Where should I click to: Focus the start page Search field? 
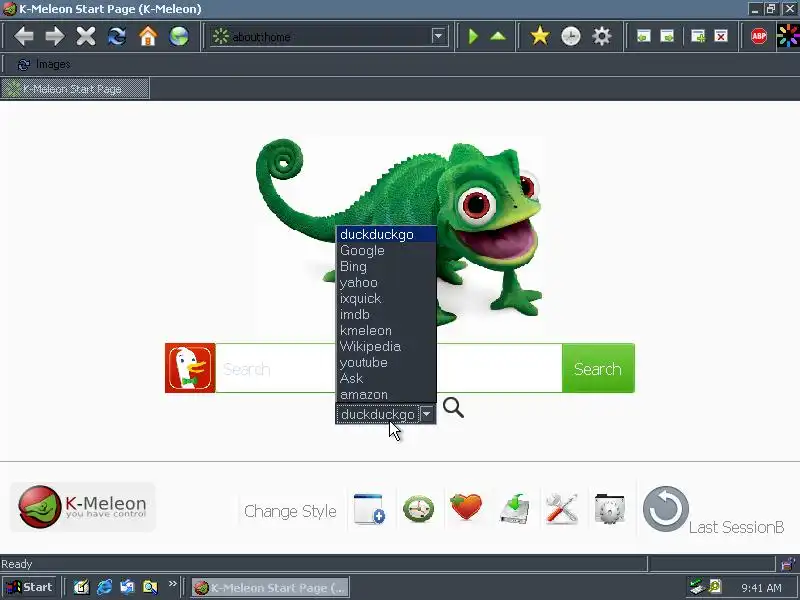point(389,368)
